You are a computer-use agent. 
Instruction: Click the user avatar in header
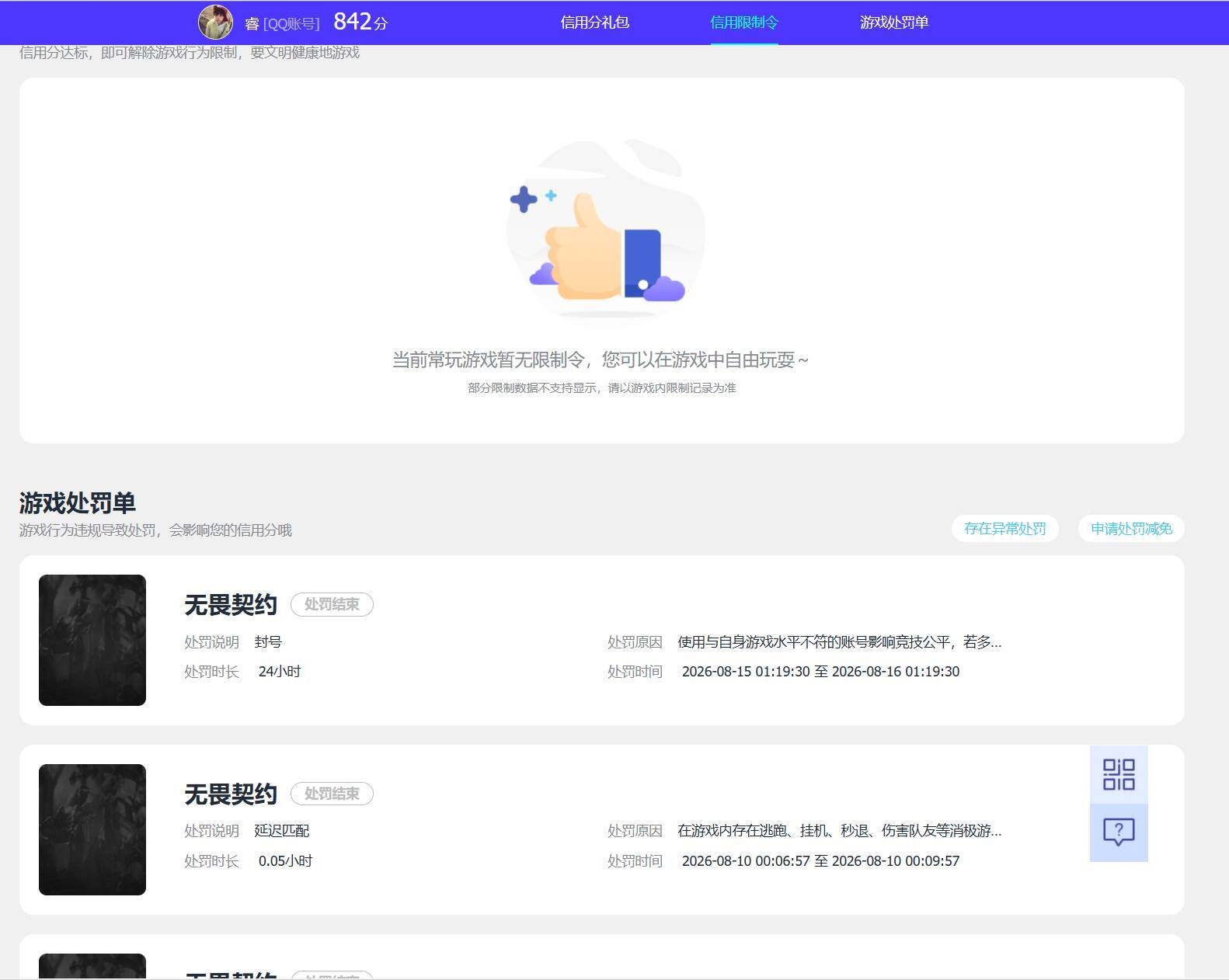point(215,22)
